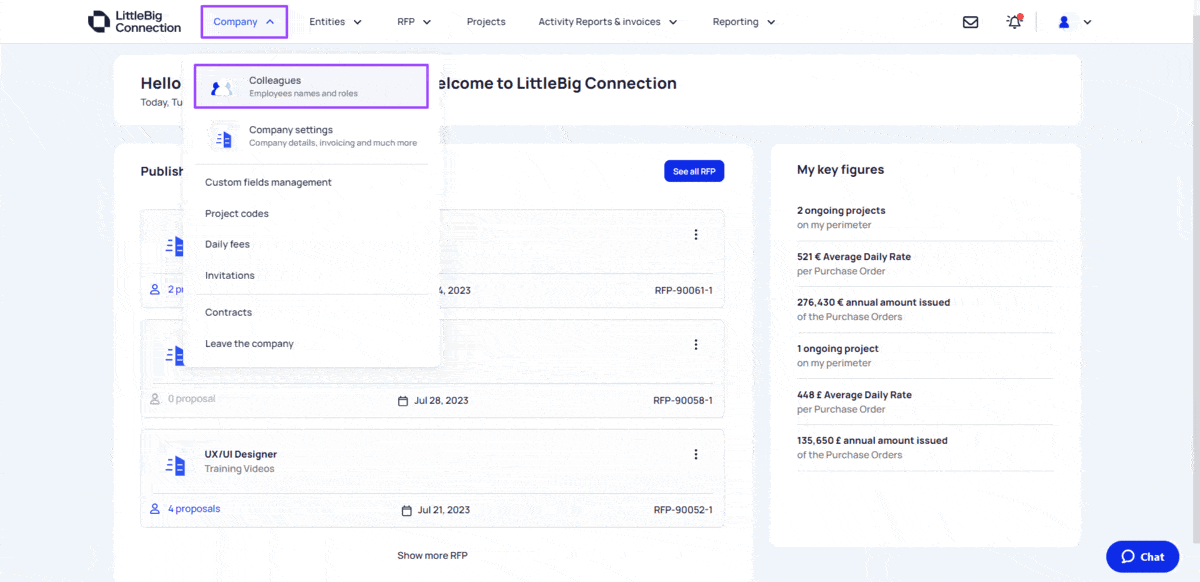Click the person icon beside 4 proposals

coord(155,509)
